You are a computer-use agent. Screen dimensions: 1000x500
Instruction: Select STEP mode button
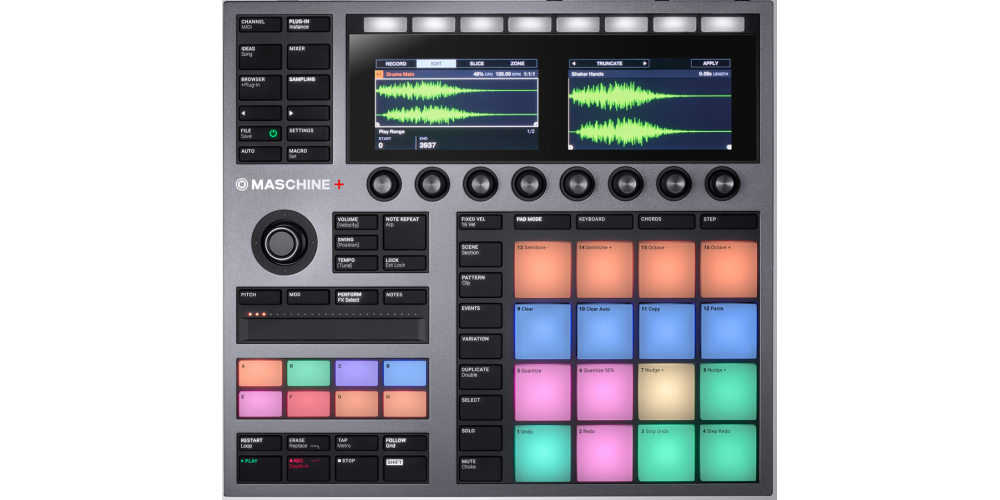point(729,222)
